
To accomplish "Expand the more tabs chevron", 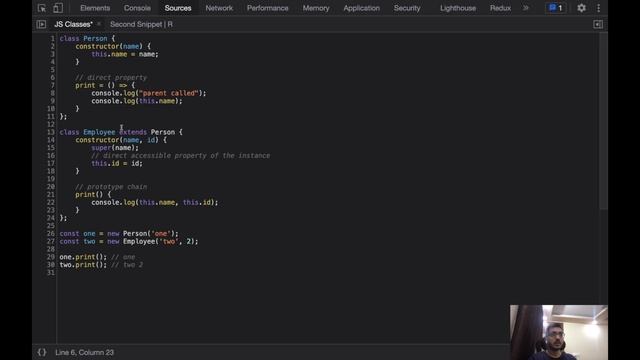I will click(526, 8).
